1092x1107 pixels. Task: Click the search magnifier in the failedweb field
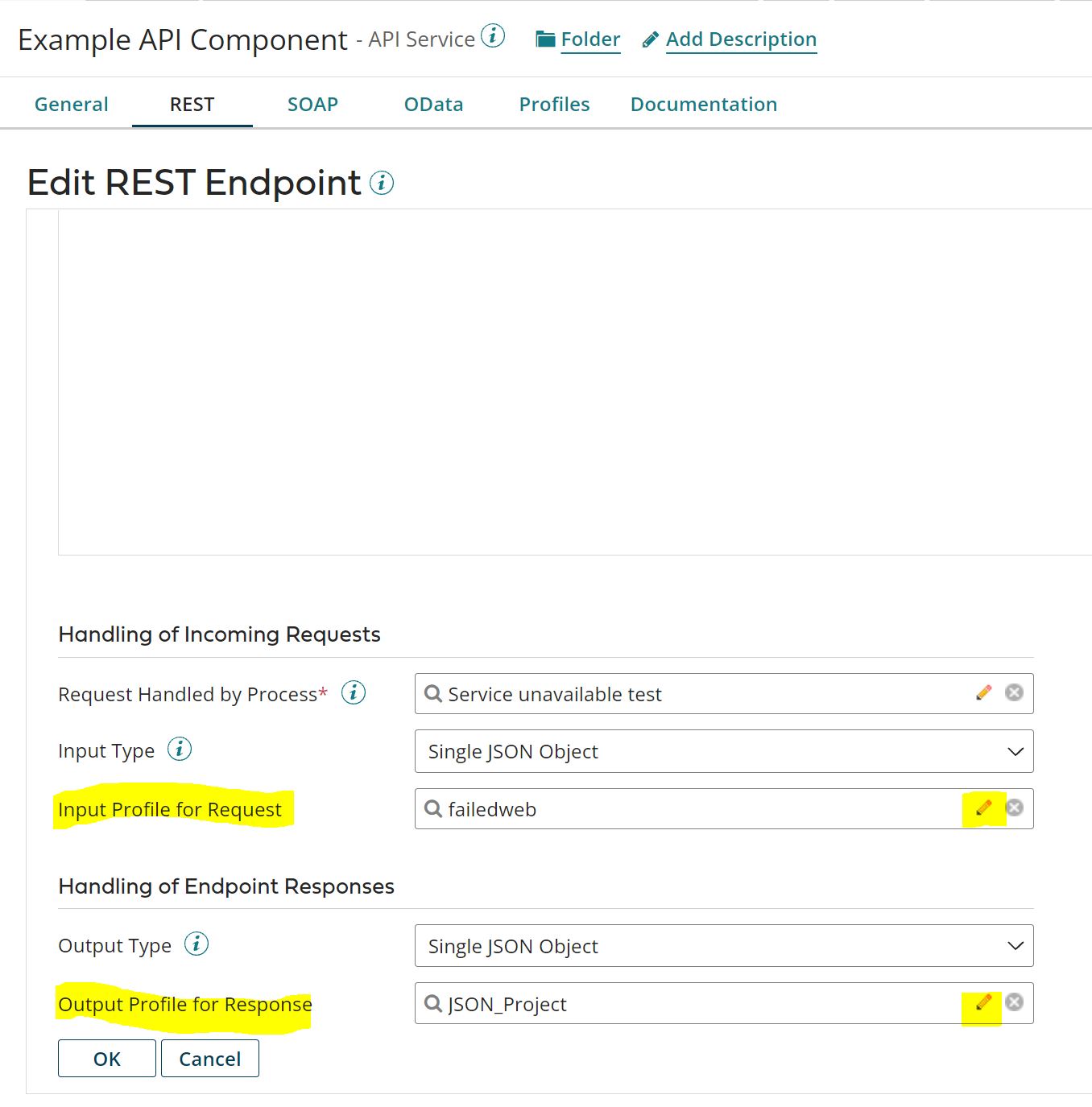(432, 809)
